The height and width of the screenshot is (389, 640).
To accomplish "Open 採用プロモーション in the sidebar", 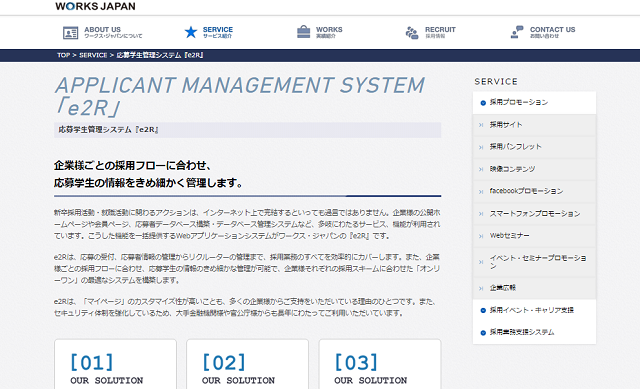I will [x=534, y=102].
